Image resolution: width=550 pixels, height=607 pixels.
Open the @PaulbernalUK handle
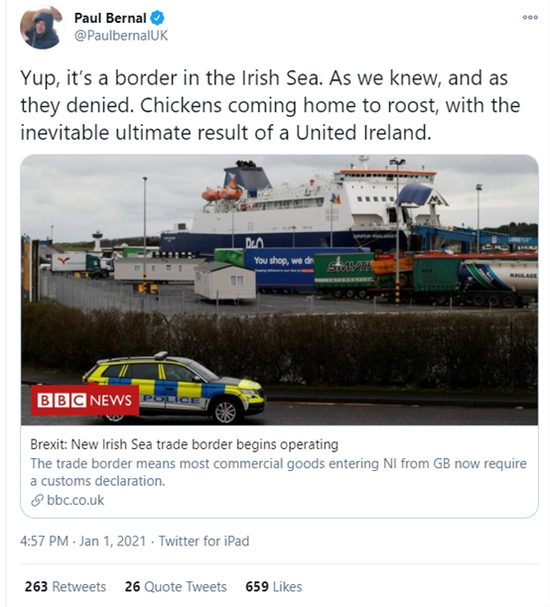121,36
